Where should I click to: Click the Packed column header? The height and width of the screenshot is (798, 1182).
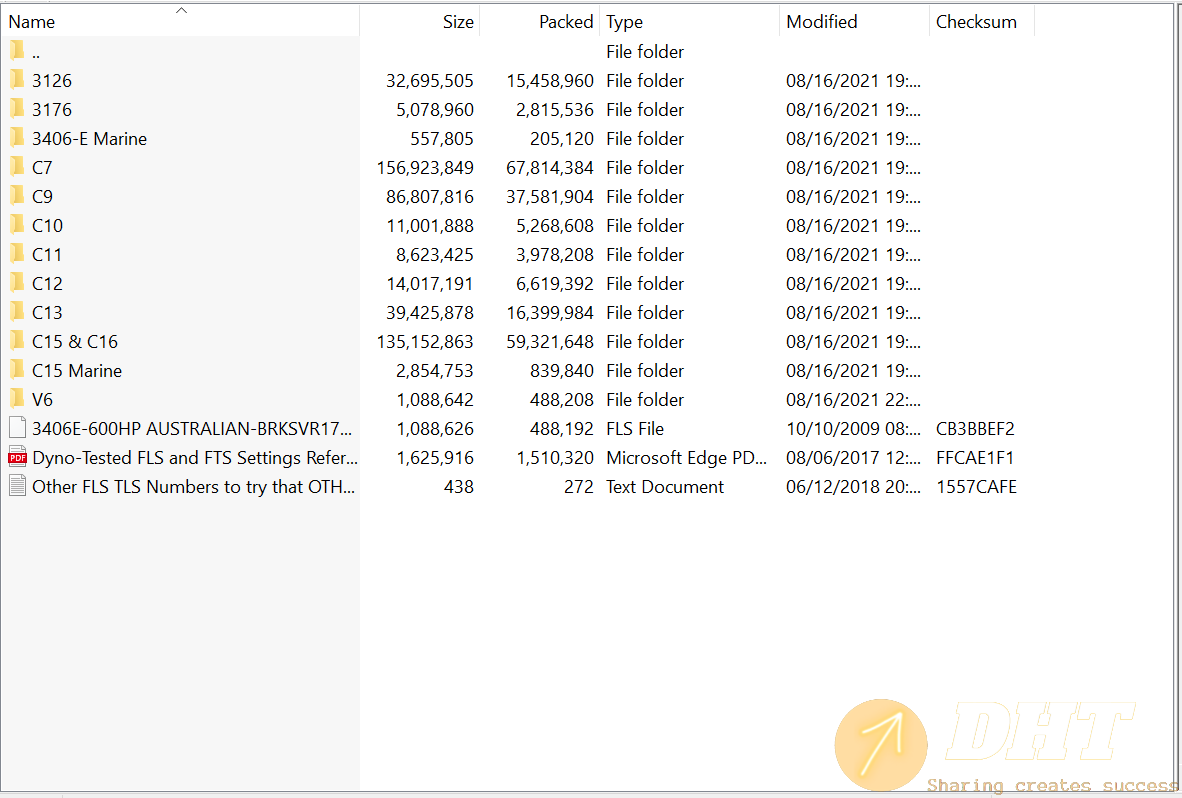click(x=566, y=22)
